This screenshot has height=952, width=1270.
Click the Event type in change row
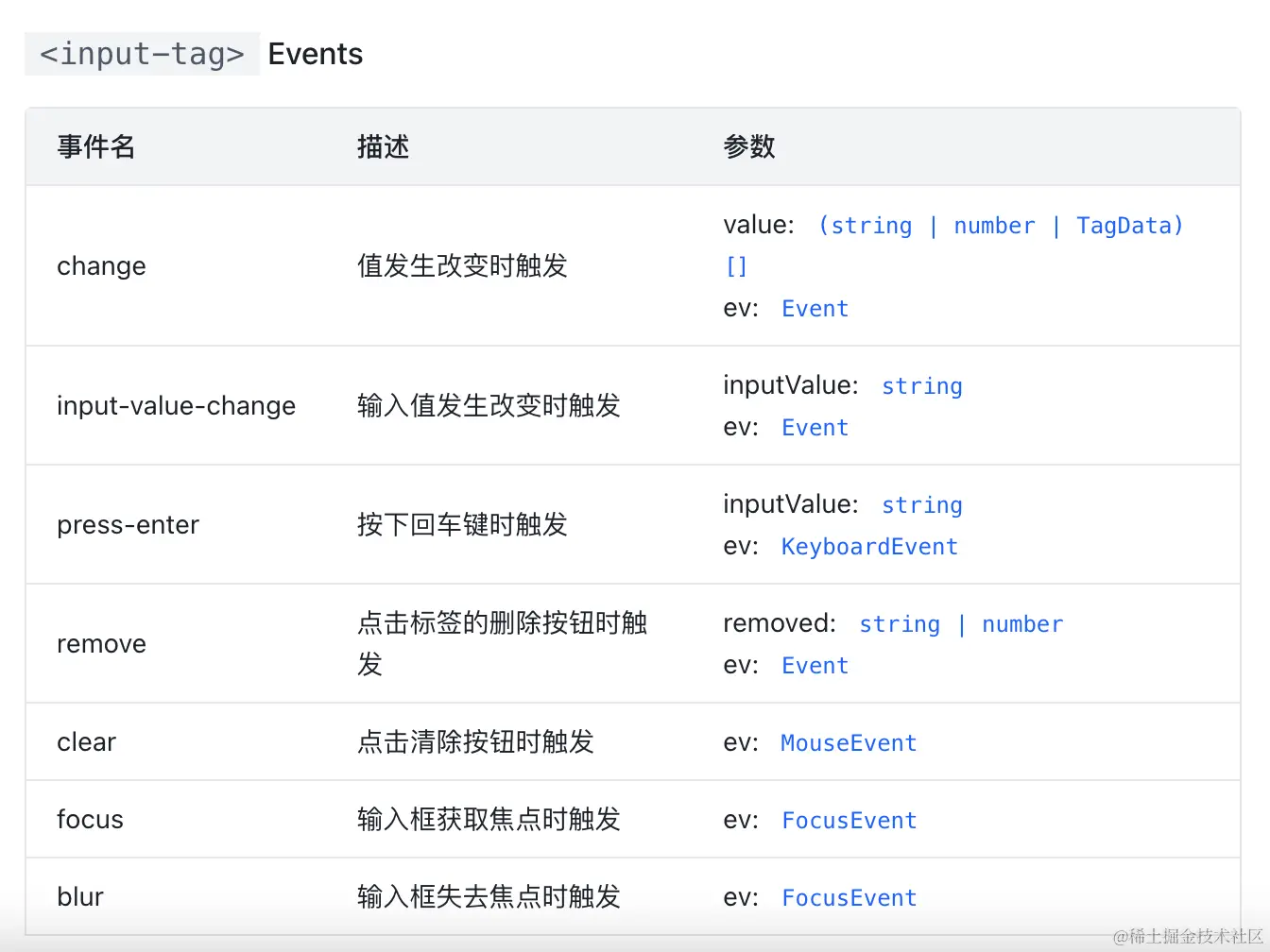point(815,309)
